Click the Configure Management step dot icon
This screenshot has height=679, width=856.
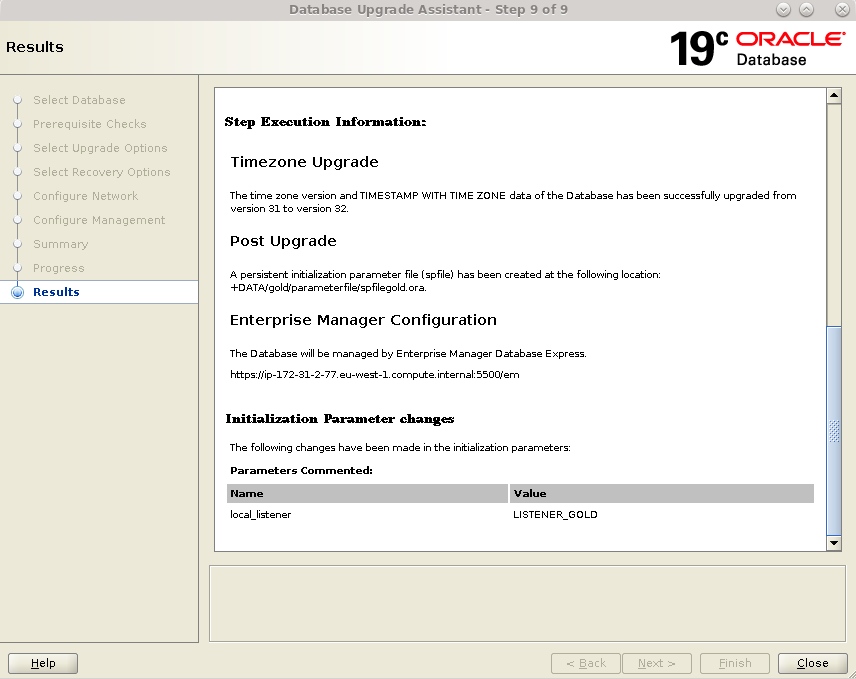pos(17,220)
